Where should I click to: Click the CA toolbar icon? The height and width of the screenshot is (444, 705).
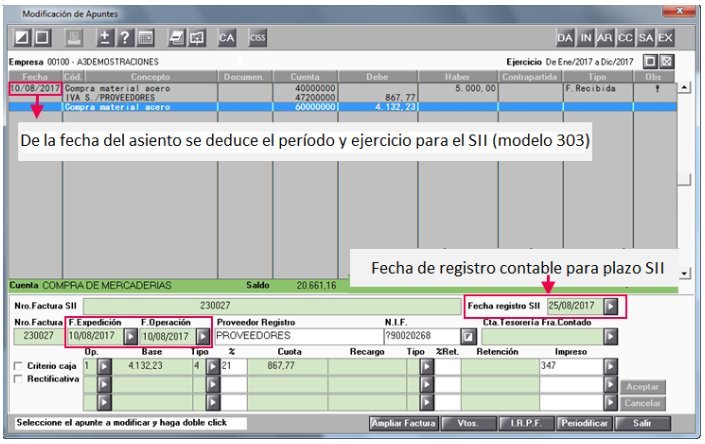click(x=227, y=37)
